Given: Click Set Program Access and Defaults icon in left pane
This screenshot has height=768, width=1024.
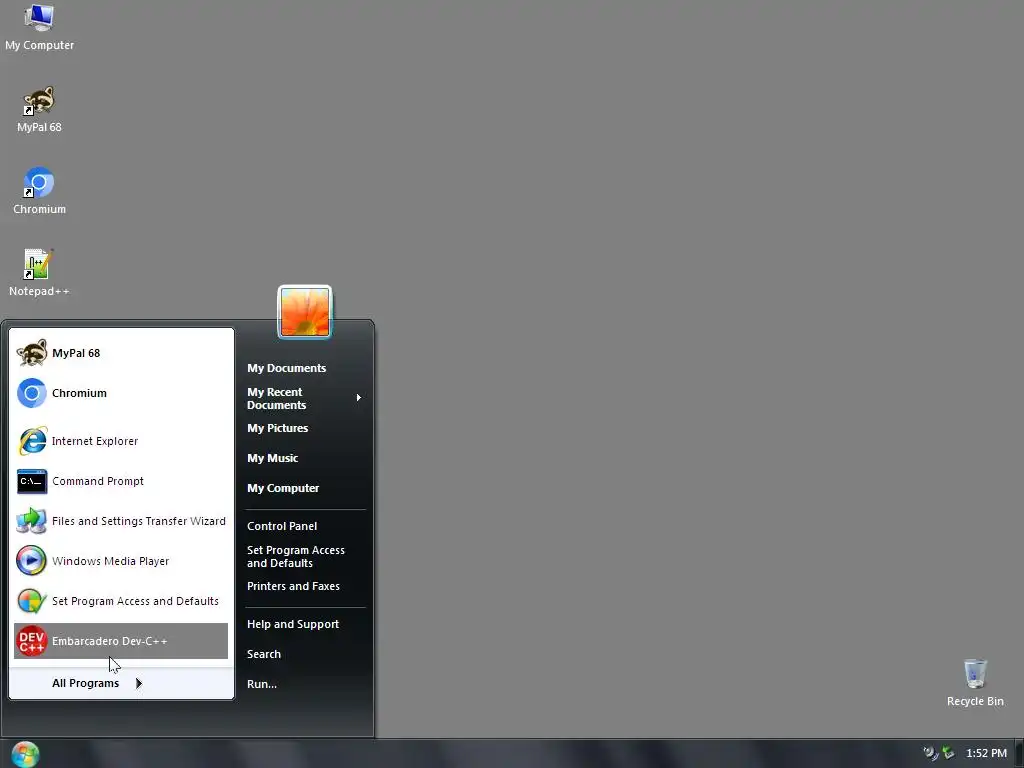Looking at the screenshot, I should [31, 601].
